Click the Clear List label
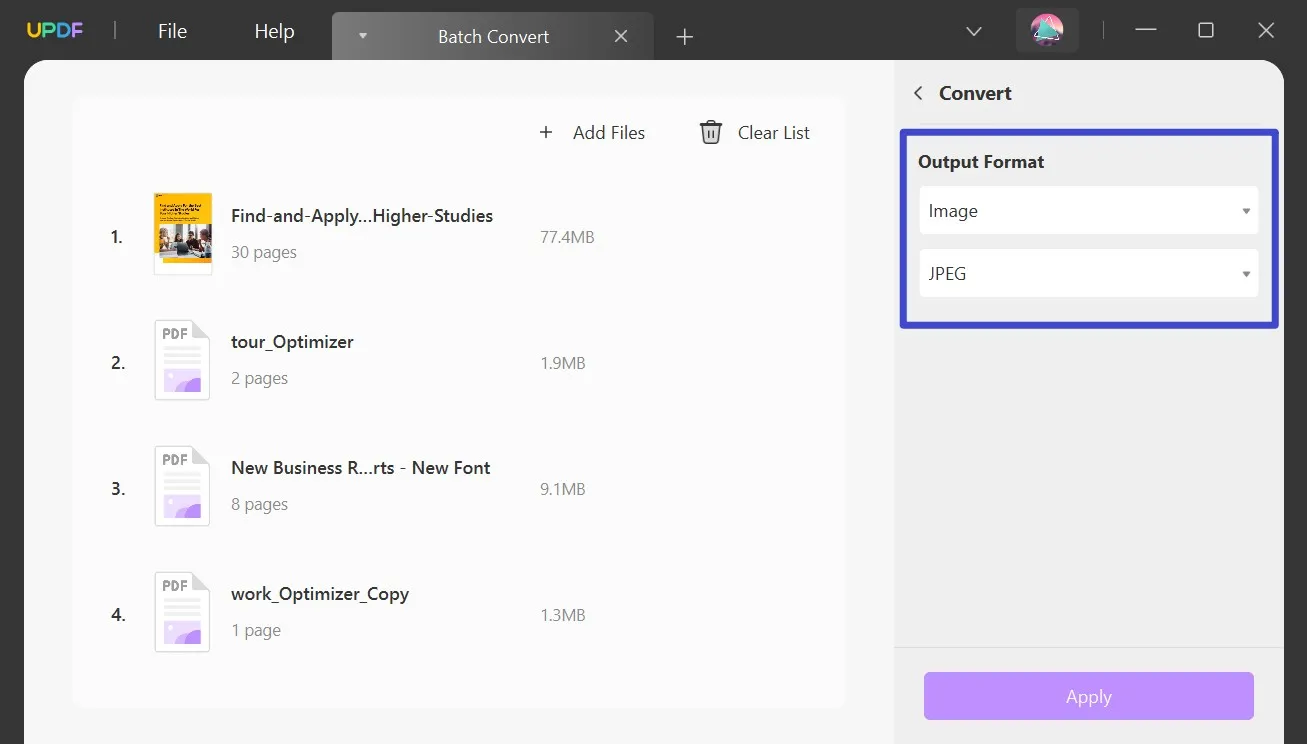The height and width of the screenshot is (744, 1307). (x=774, y=132)
